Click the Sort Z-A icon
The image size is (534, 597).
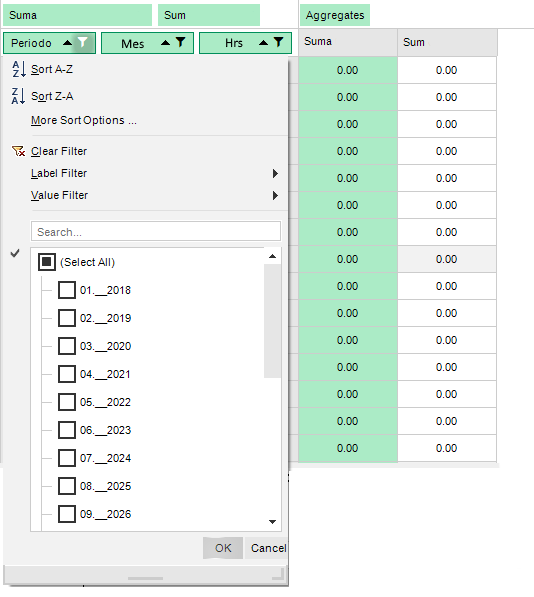(x=19, y=96)
